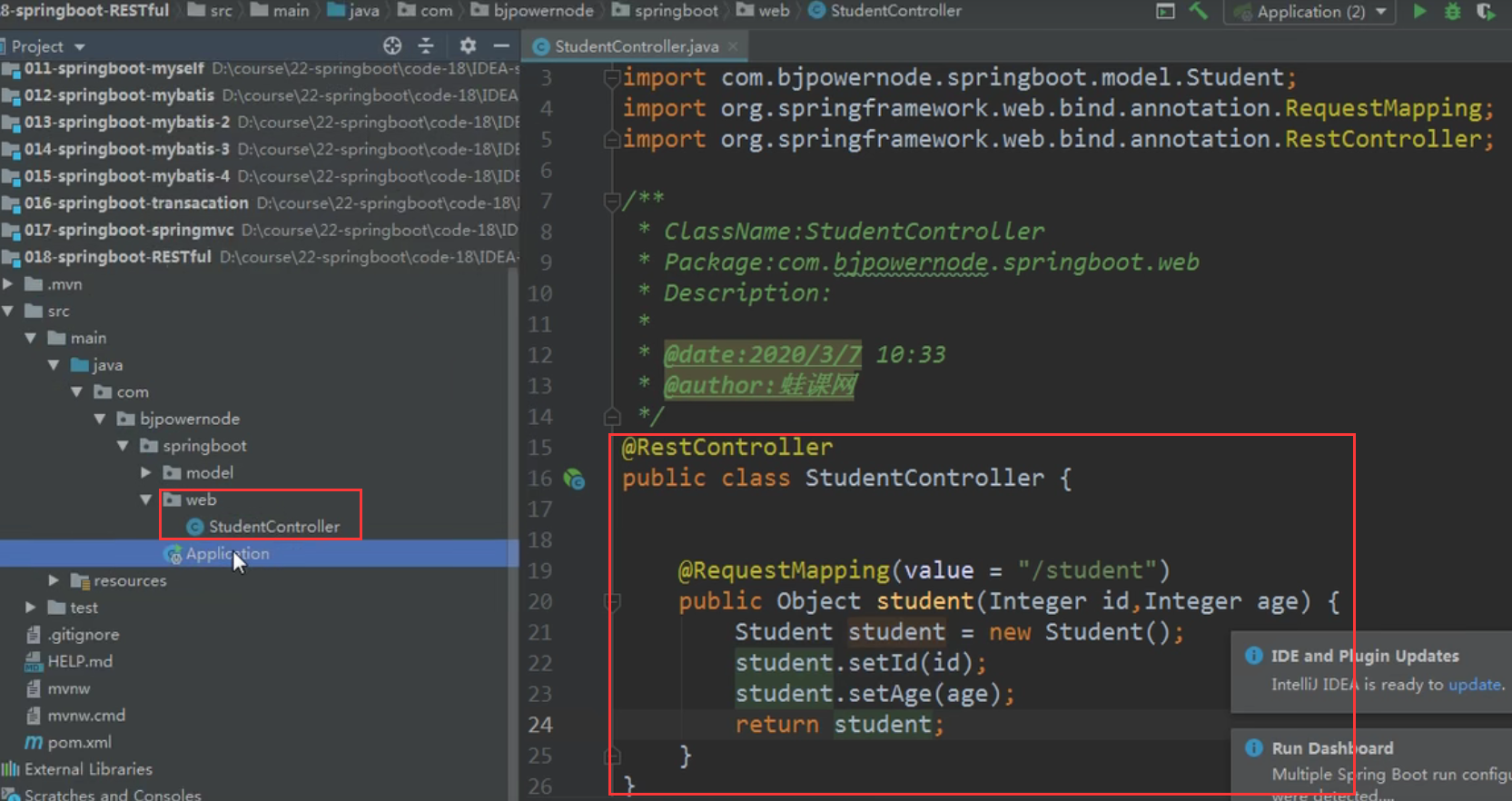This screenshot has height=801, width=1512.
Task: Collapse the web package
Action: click(145, 499)
